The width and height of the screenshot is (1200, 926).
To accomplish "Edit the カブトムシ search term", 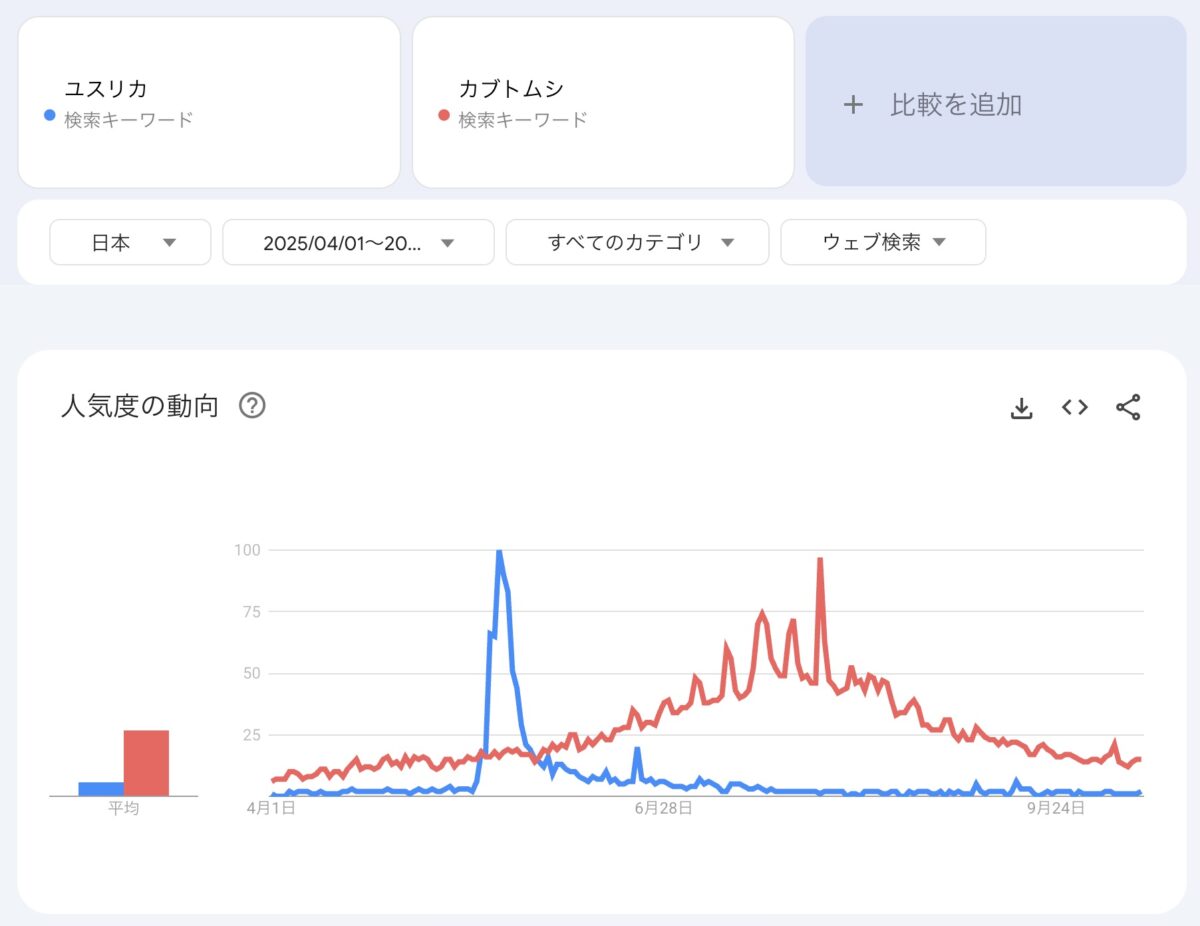I will pyautogui.click(x=511, y=89).
